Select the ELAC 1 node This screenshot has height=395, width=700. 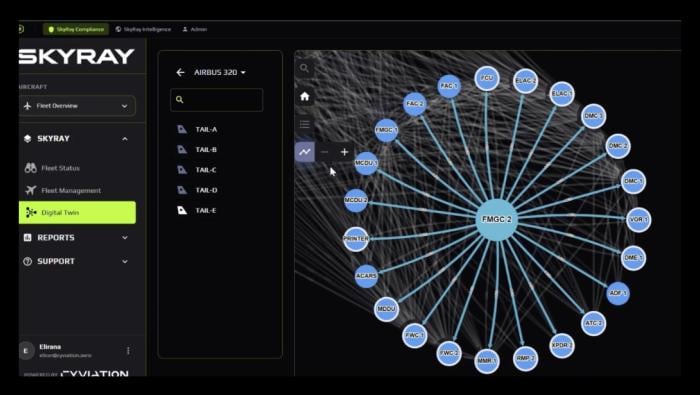click(562, 94)
